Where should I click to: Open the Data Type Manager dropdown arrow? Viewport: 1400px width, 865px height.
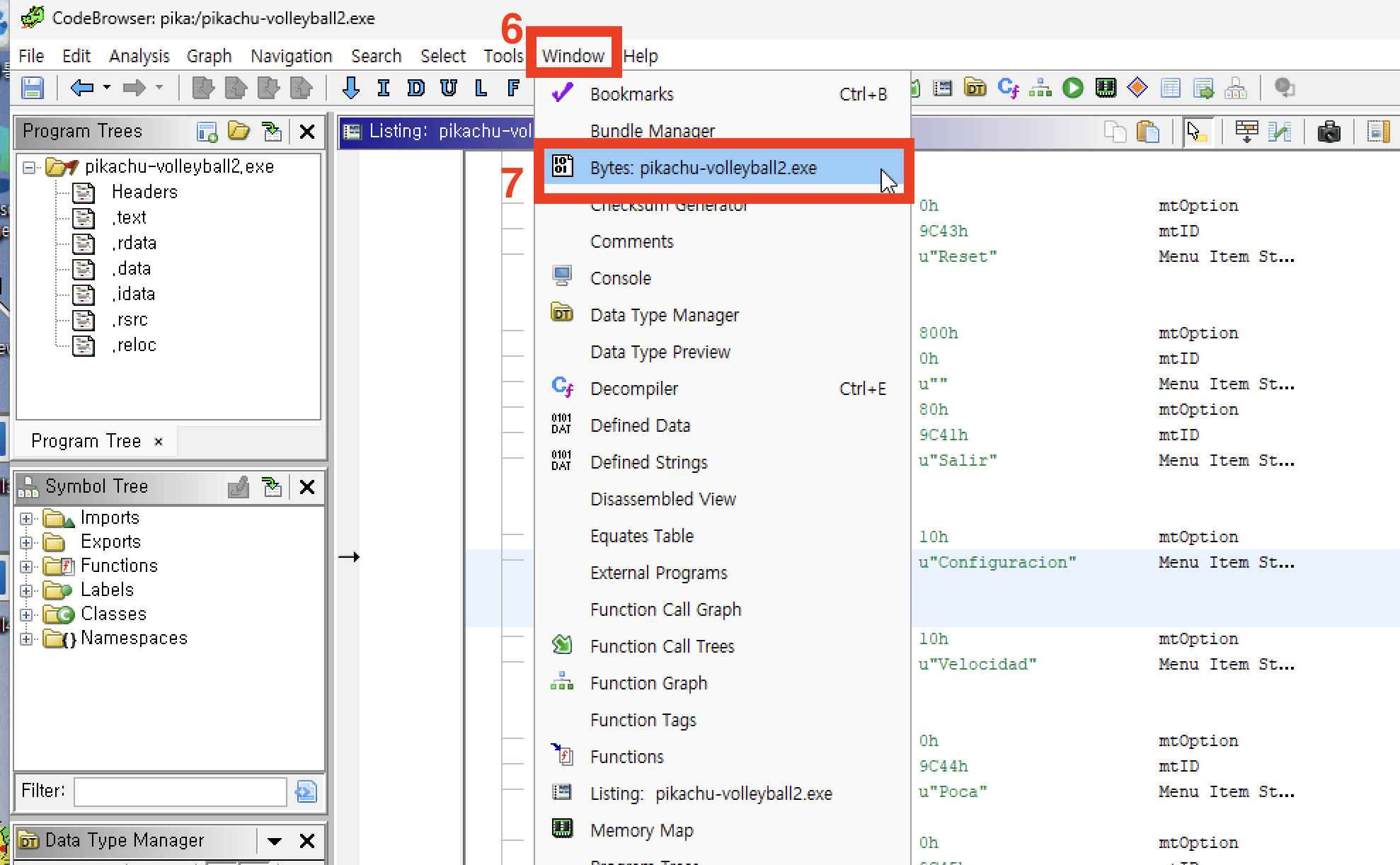(275, 841)
